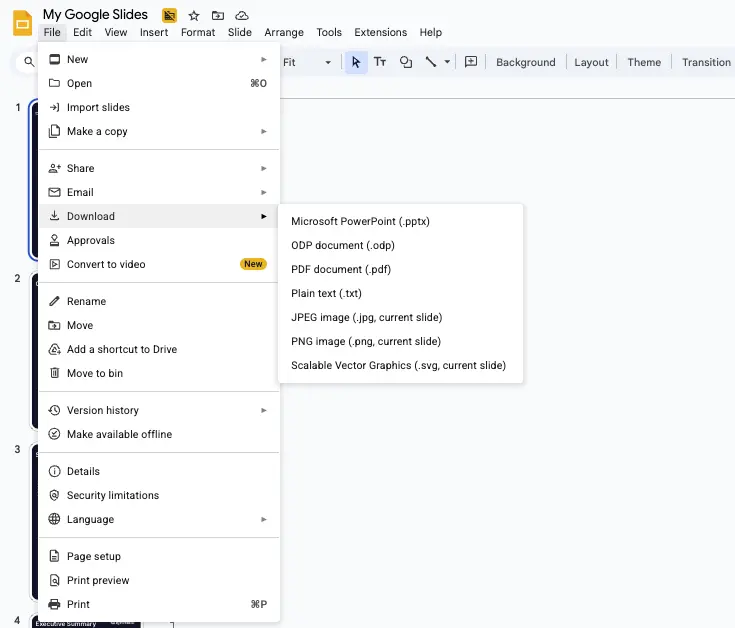Choose Move in the File menu
Viewport: 735px width, 628px height.
[159, 325]
